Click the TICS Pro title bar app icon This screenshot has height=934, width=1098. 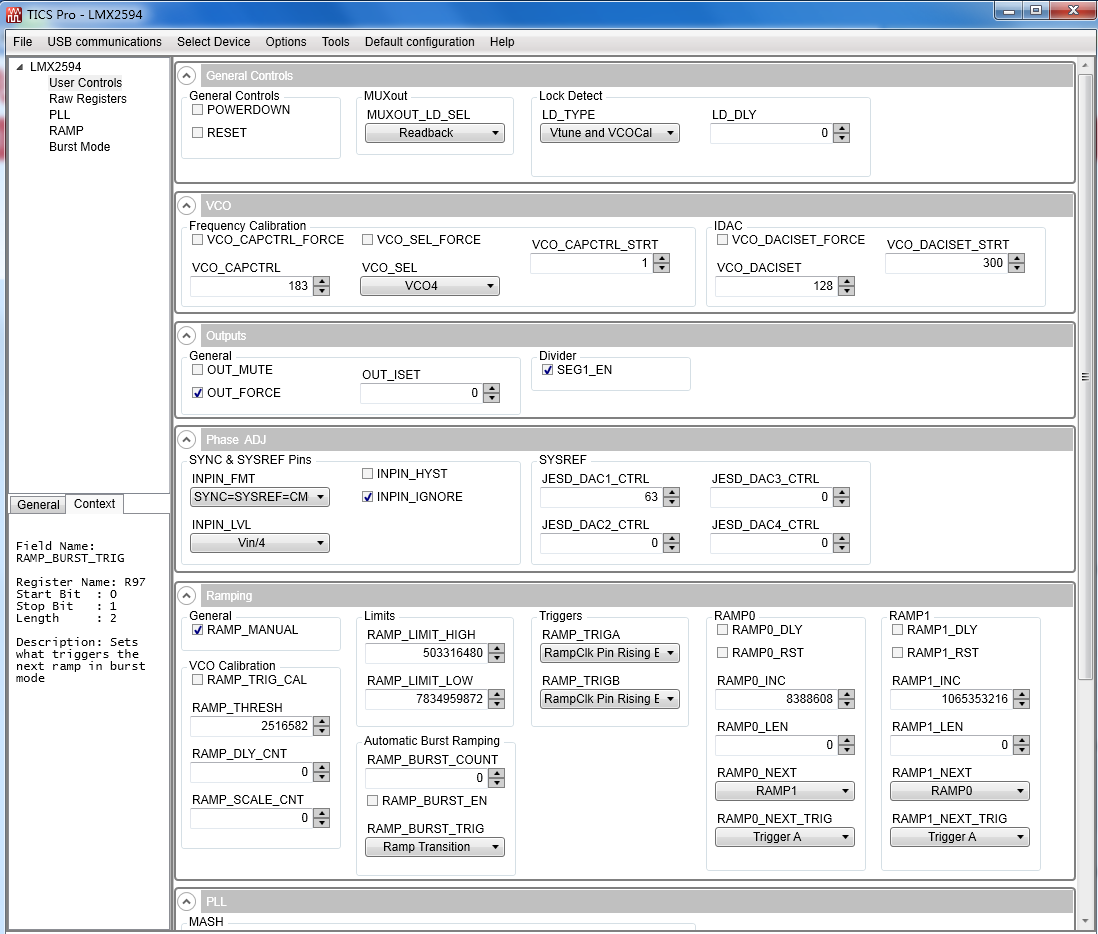pyautogui.click(x=14, y=14)
